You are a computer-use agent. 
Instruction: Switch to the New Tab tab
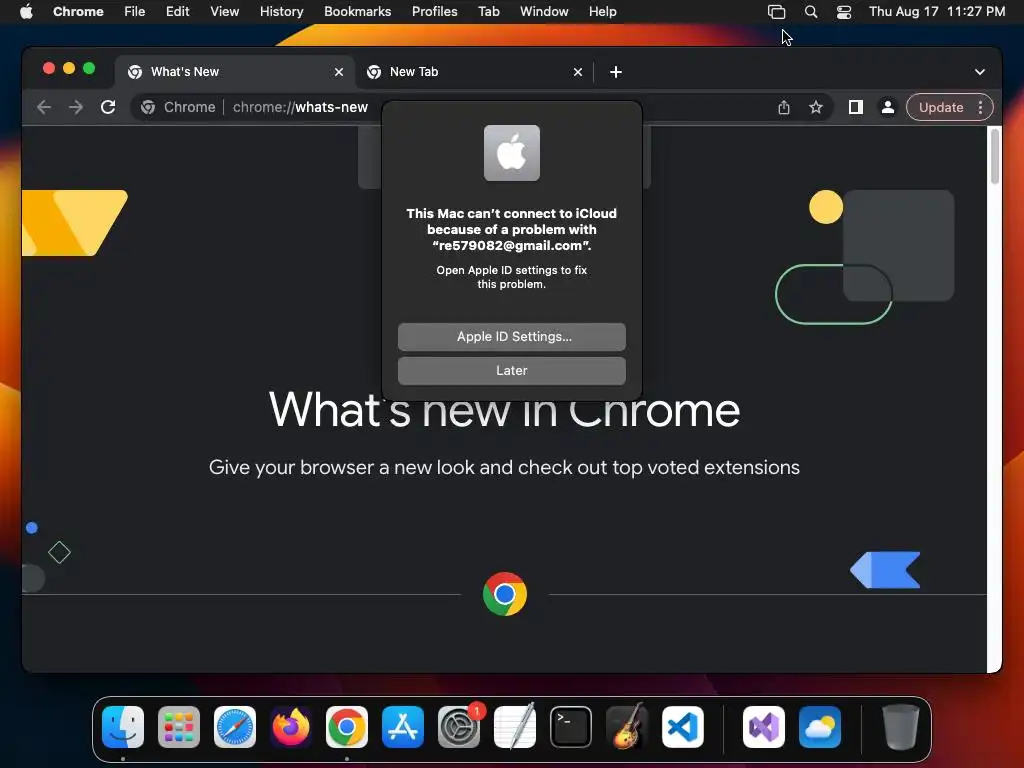[474, 72]
